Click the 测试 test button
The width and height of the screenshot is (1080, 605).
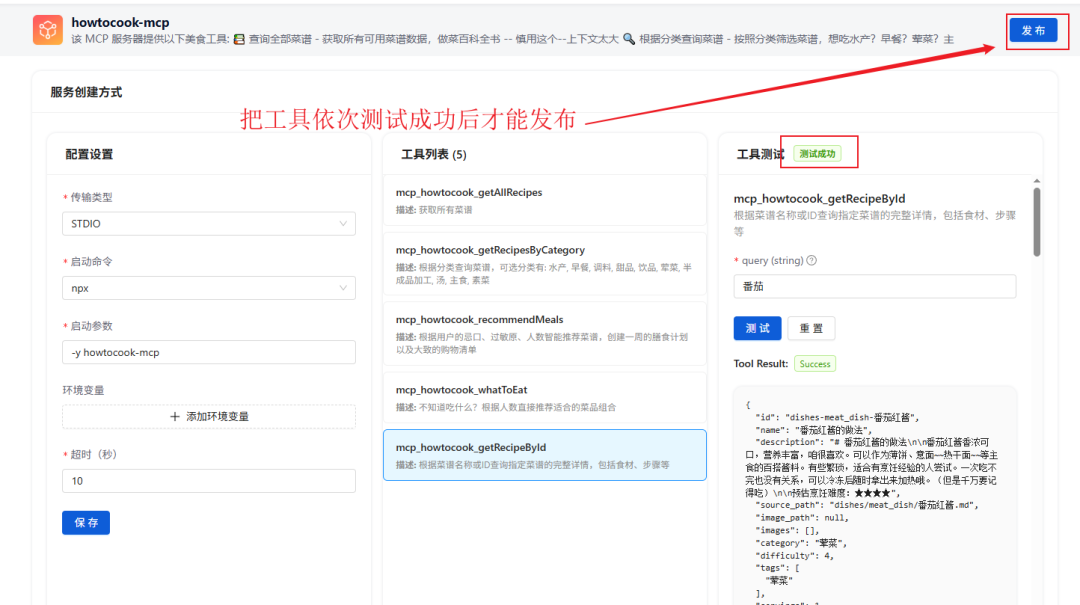coord(757,328)
